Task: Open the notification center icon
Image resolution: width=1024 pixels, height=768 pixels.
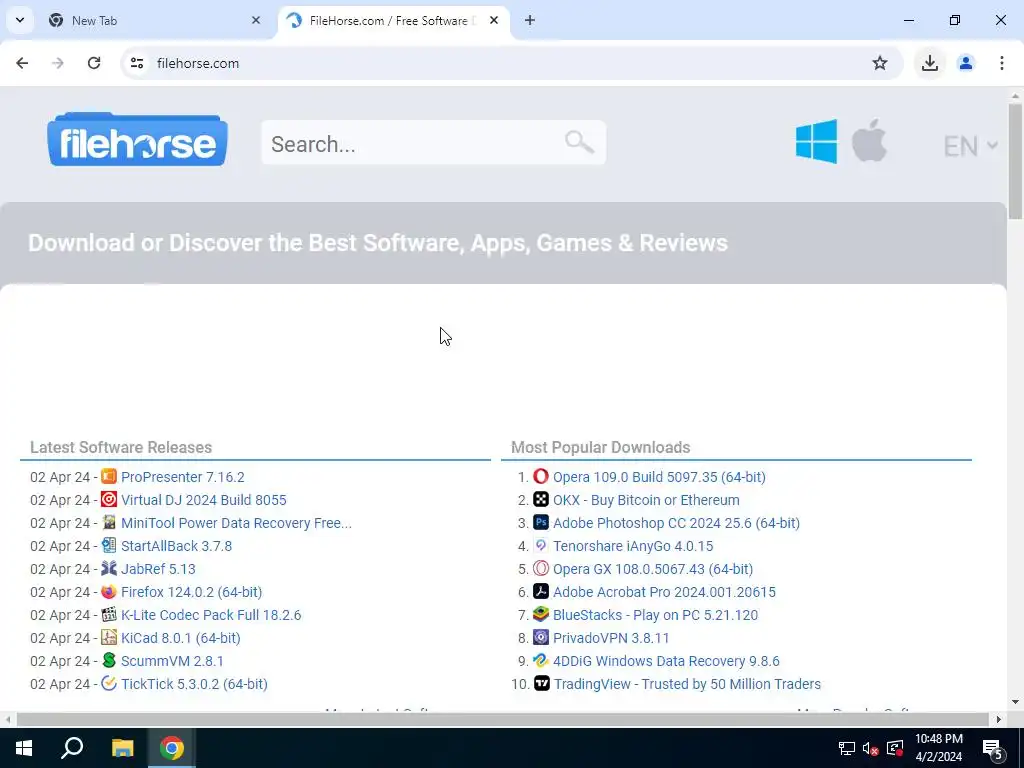Action: click(993, 748)
